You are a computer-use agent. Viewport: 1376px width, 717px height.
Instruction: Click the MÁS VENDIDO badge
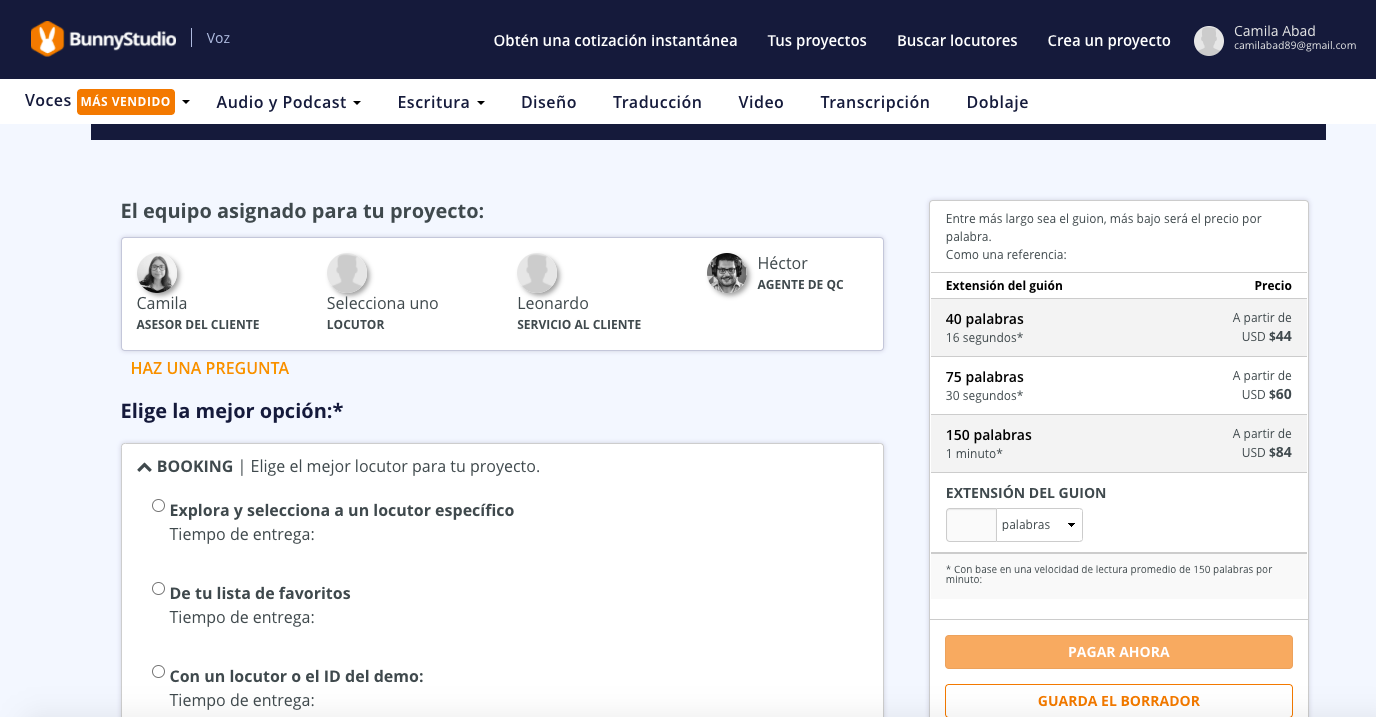pyautogui.click(x=126, y=102)
